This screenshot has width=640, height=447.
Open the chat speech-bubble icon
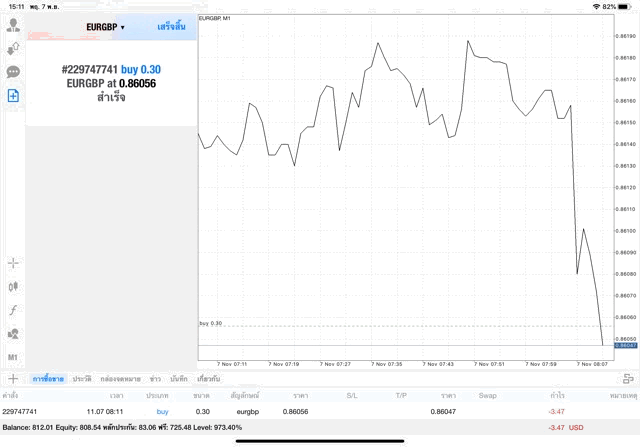pos(13,72)
